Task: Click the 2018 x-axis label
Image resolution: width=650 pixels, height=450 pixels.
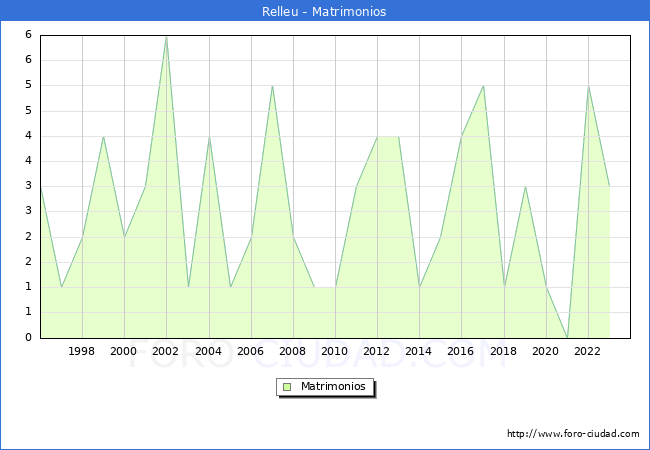Action: click(504, 351)
